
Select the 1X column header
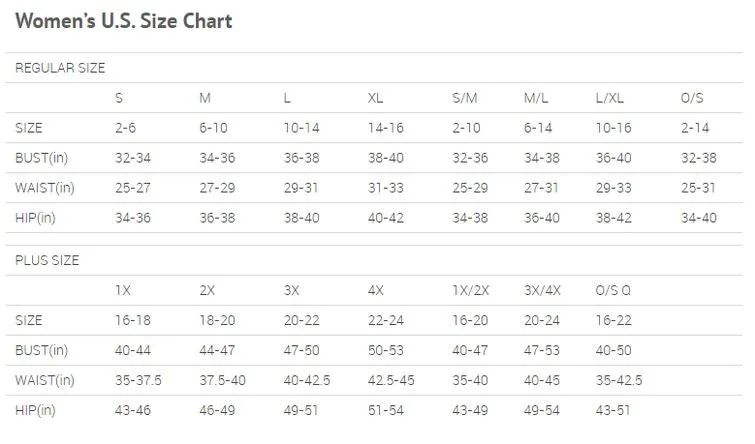coord(123,290)
